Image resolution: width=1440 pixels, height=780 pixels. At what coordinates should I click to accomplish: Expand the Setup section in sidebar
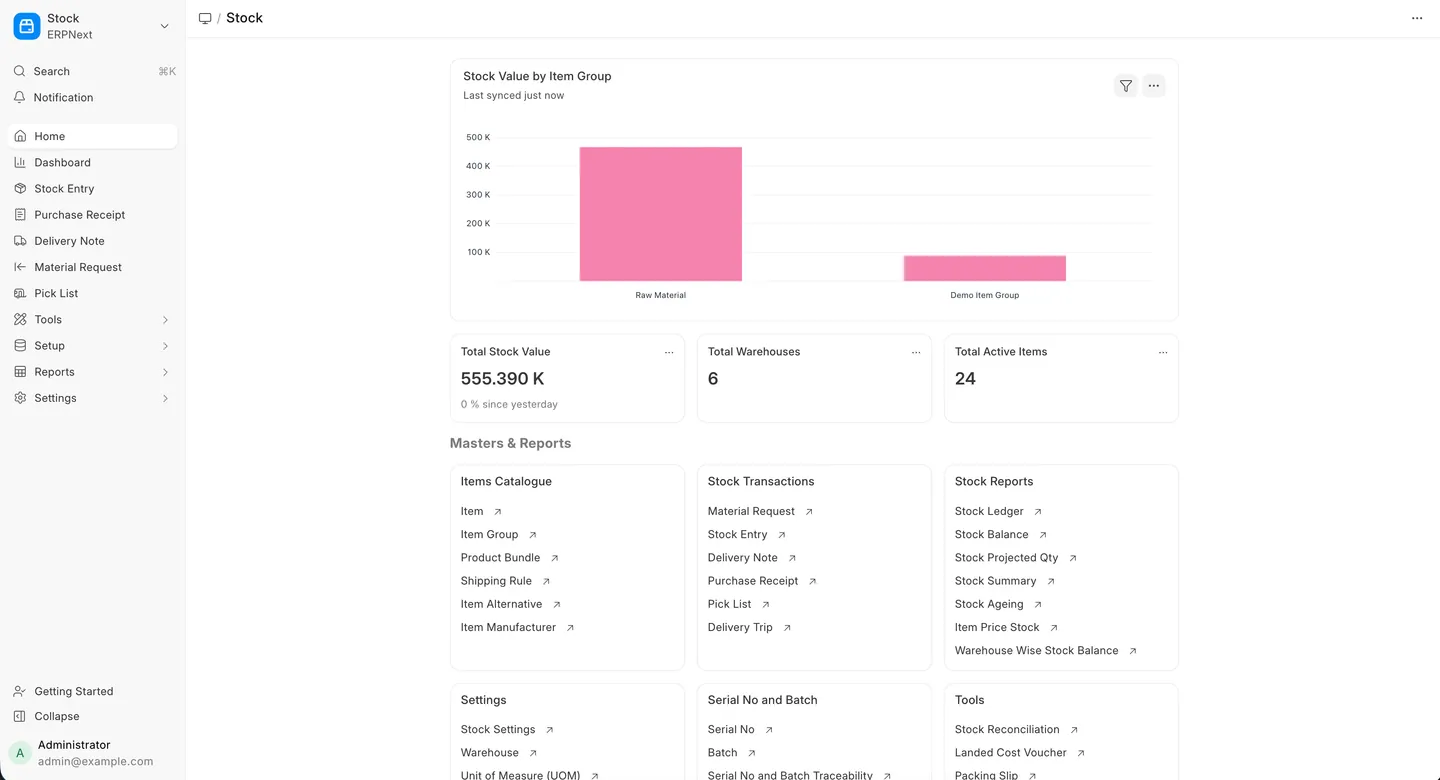pos(93,345)
